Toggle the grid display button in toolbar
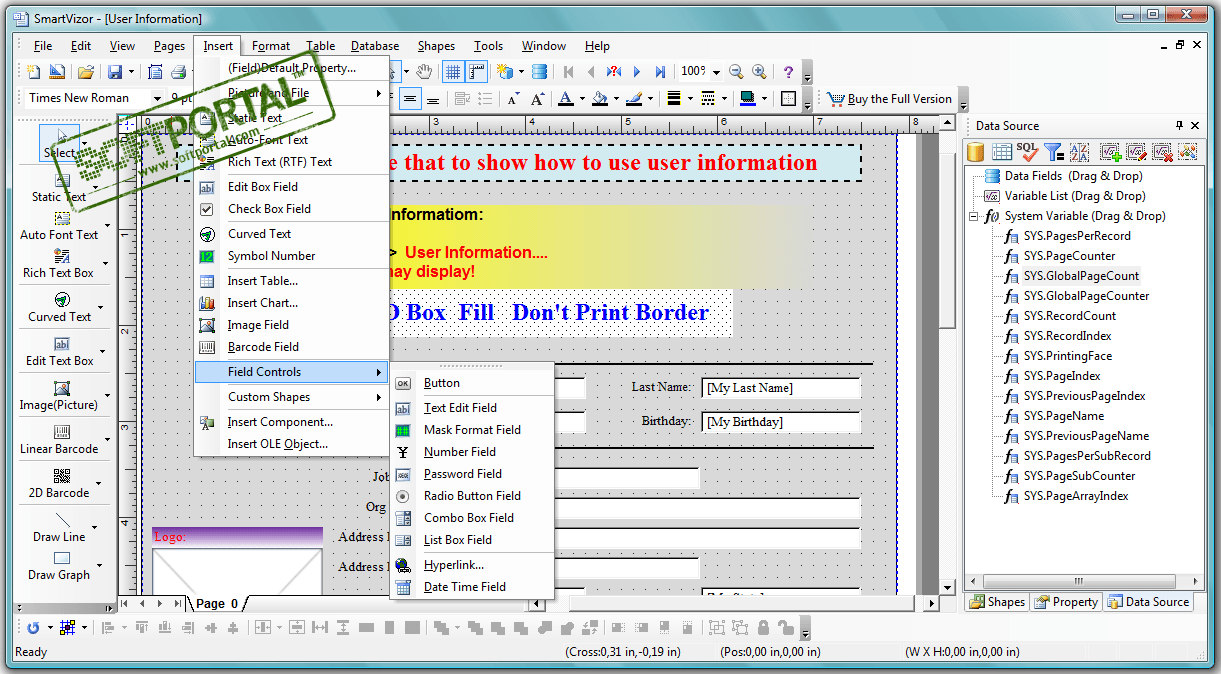Viewport: 1221px width, 674px height. [x=452, y=71]
